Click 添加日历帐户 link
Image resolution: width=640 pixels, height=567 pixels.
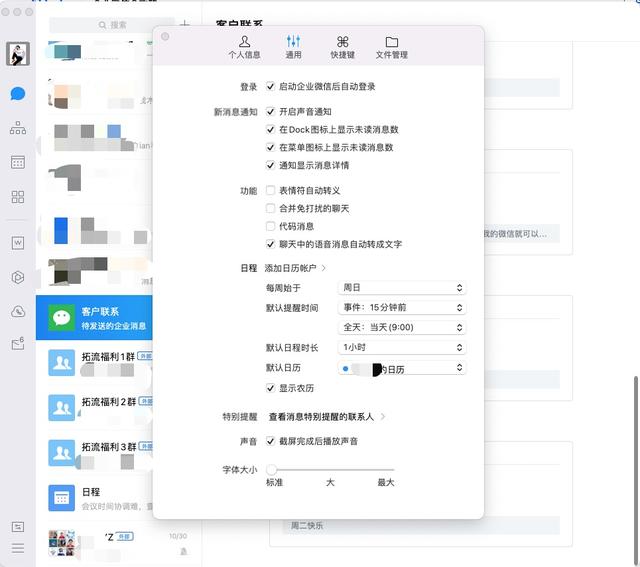tap(290, 268)
